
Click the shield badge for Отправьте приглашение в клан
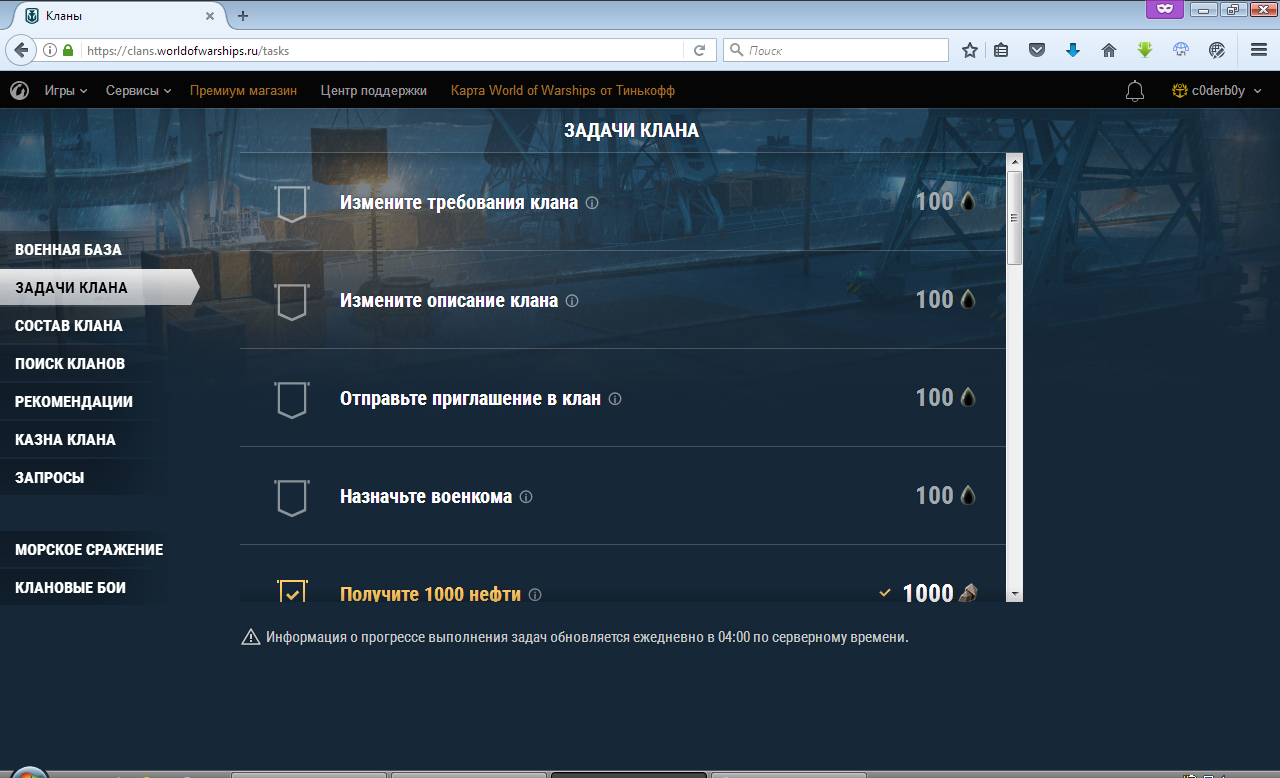click(x=291, y=399)
